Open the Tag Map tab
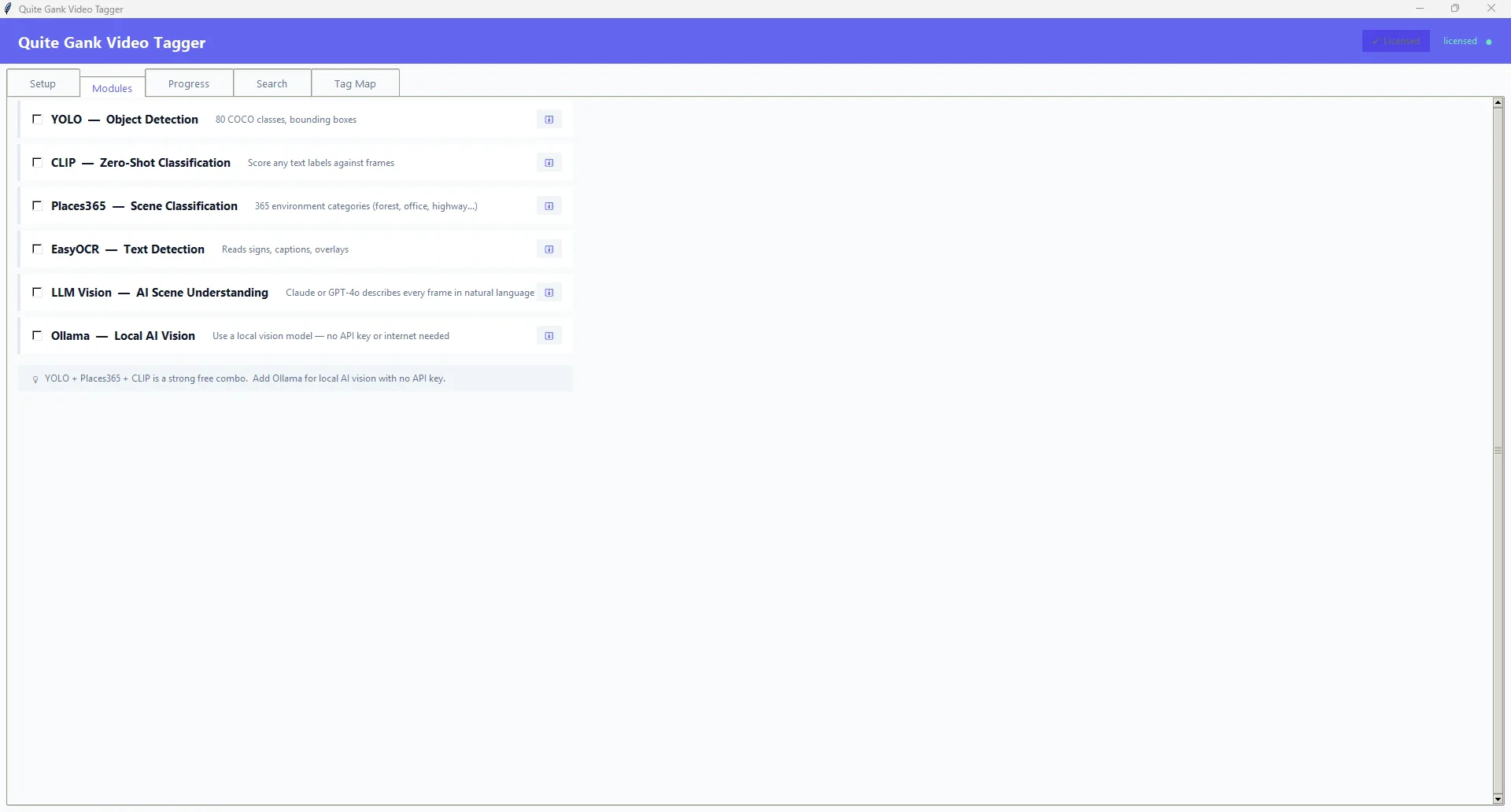Image resolution: width=1511 pixels, height=812 pixels. point(356,83)
